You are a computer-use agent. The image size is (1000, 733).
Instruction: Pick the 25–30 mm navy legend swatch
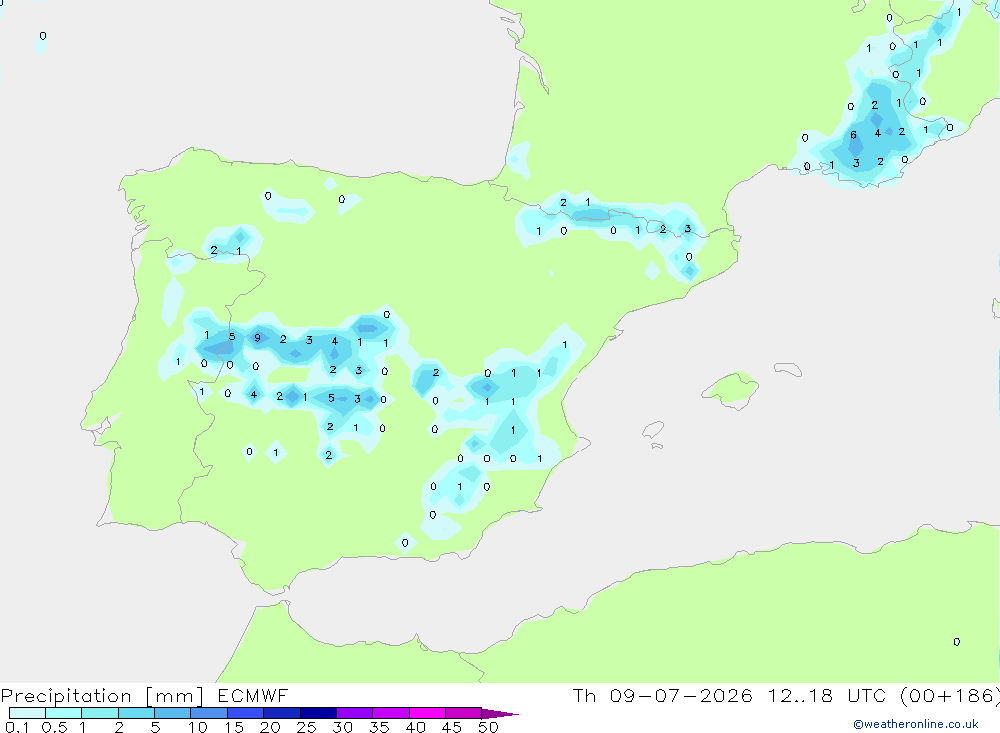click(318, 713)
